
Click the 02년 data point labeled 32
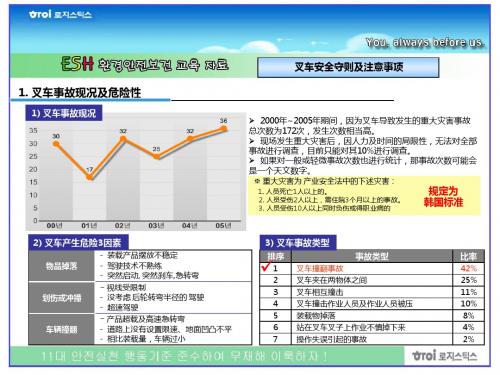pyautogui.click(x=123, y=139)
